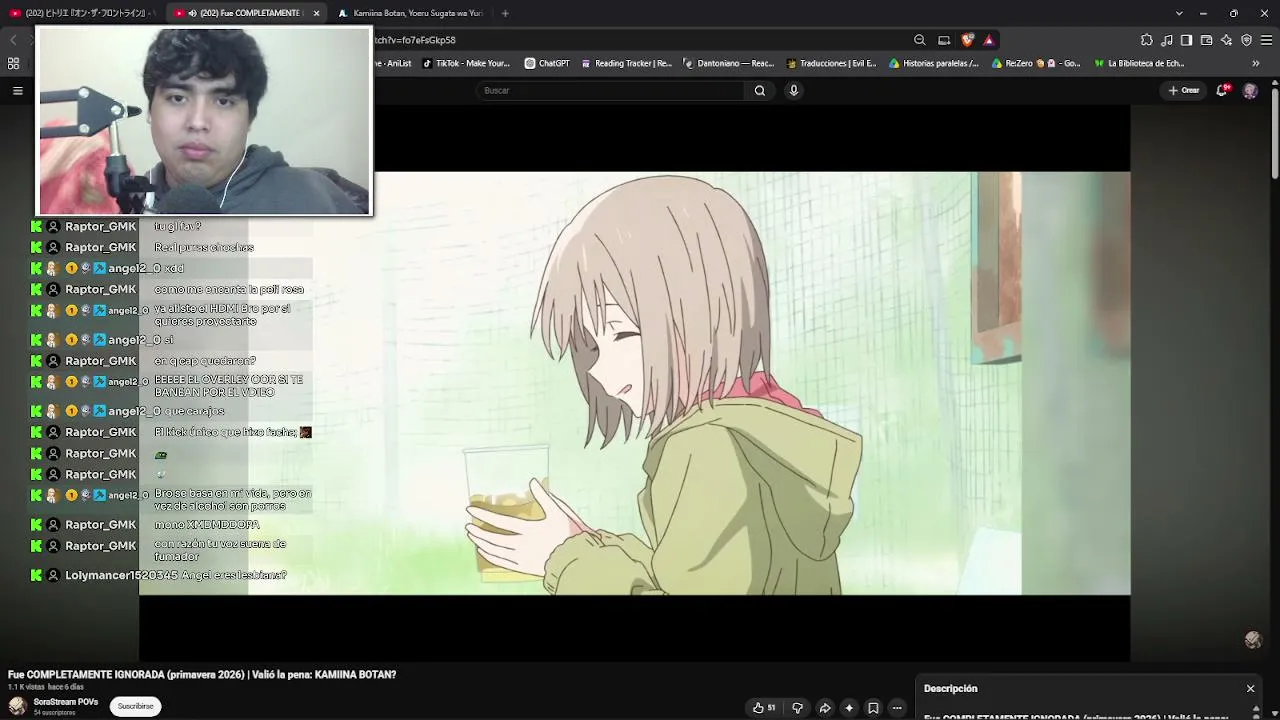1280x720 pixels.
Task: Click the SoraStream POVs channel avatar
Action: pyautogui.click(x=17, y=706)
